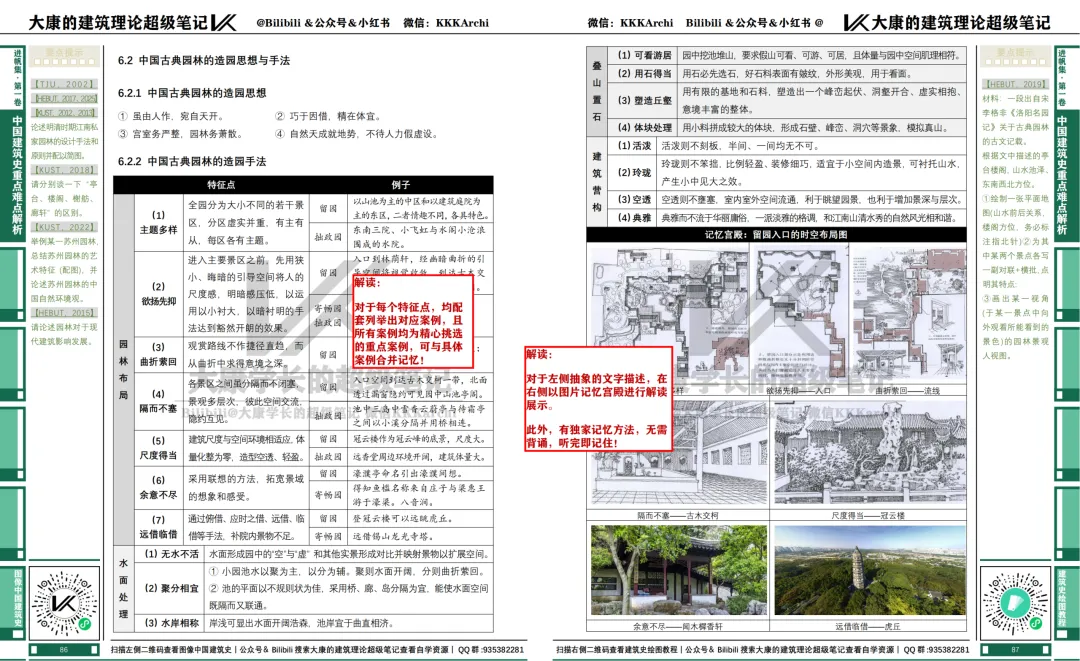Screen dimensions: 1080x661
Task: Click the 特征点 table header
Action: pos(221,185)
